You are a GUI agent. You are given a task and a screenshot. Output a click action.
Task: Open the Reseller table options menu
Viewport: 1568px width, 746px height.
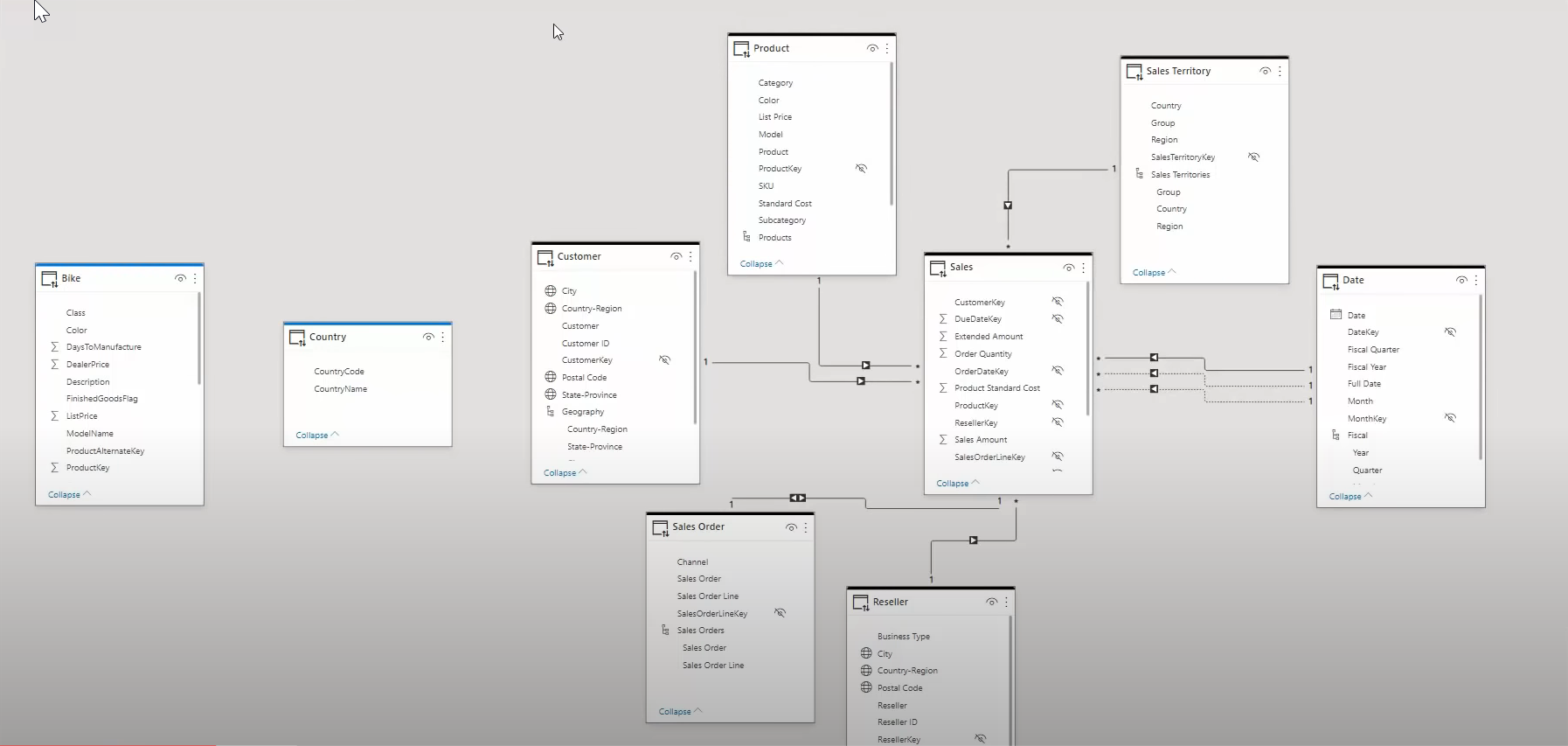[x=1006, y=603]
